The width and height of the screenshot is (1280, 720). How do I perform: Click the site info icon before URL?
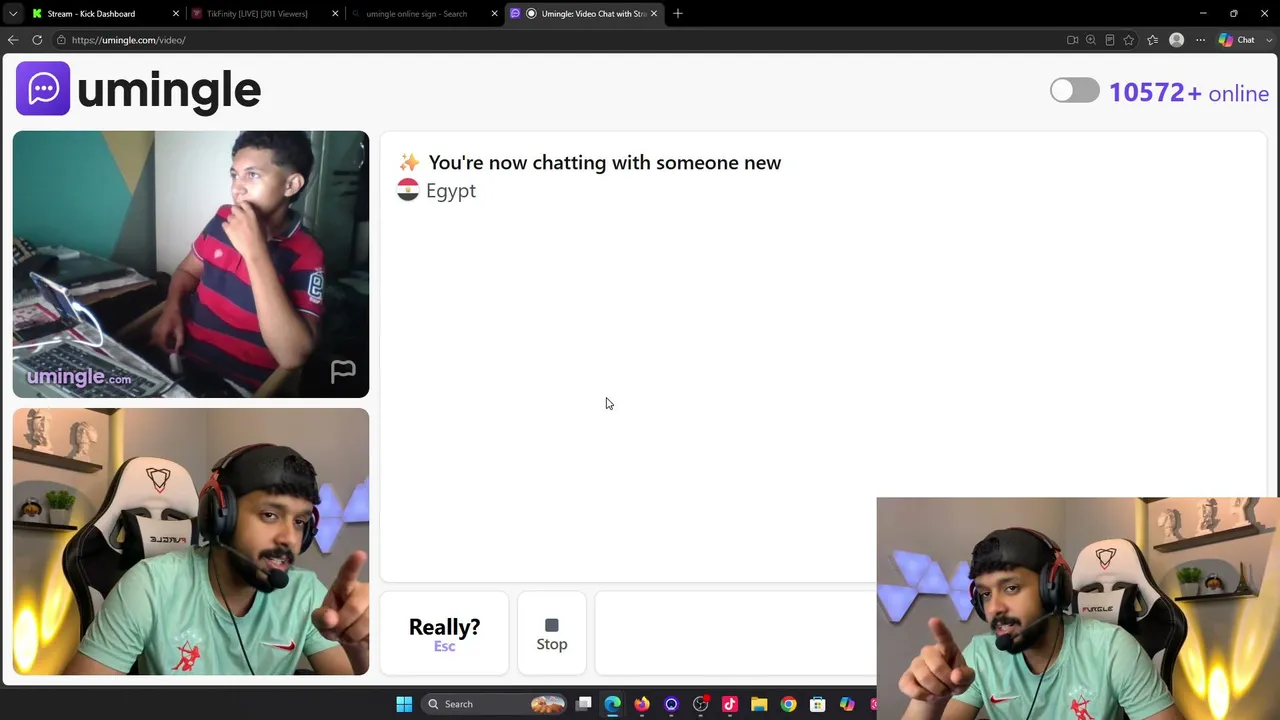click(x=61, y=40)
